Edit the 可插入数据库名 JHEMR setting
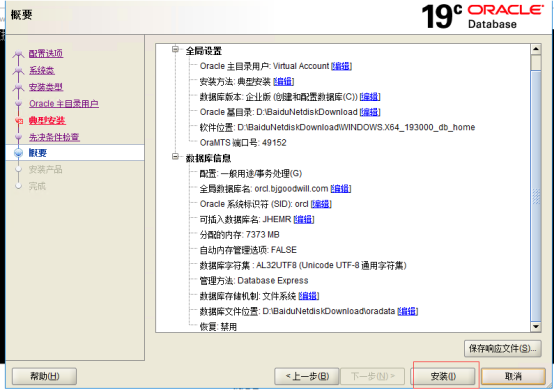 point(304,219)
